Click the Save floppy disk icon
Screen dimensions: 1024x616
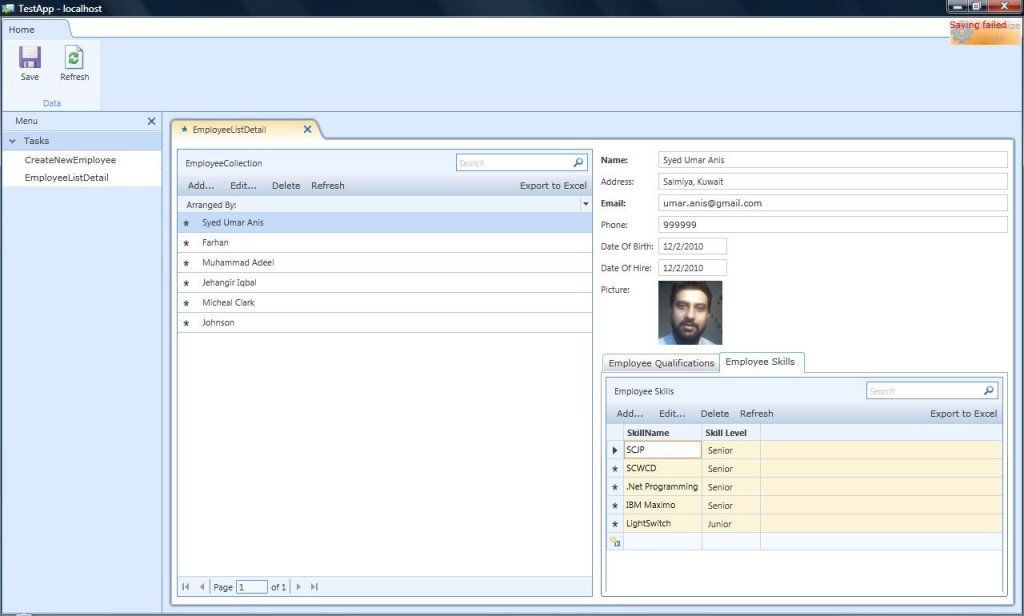[x=29, y=57]
